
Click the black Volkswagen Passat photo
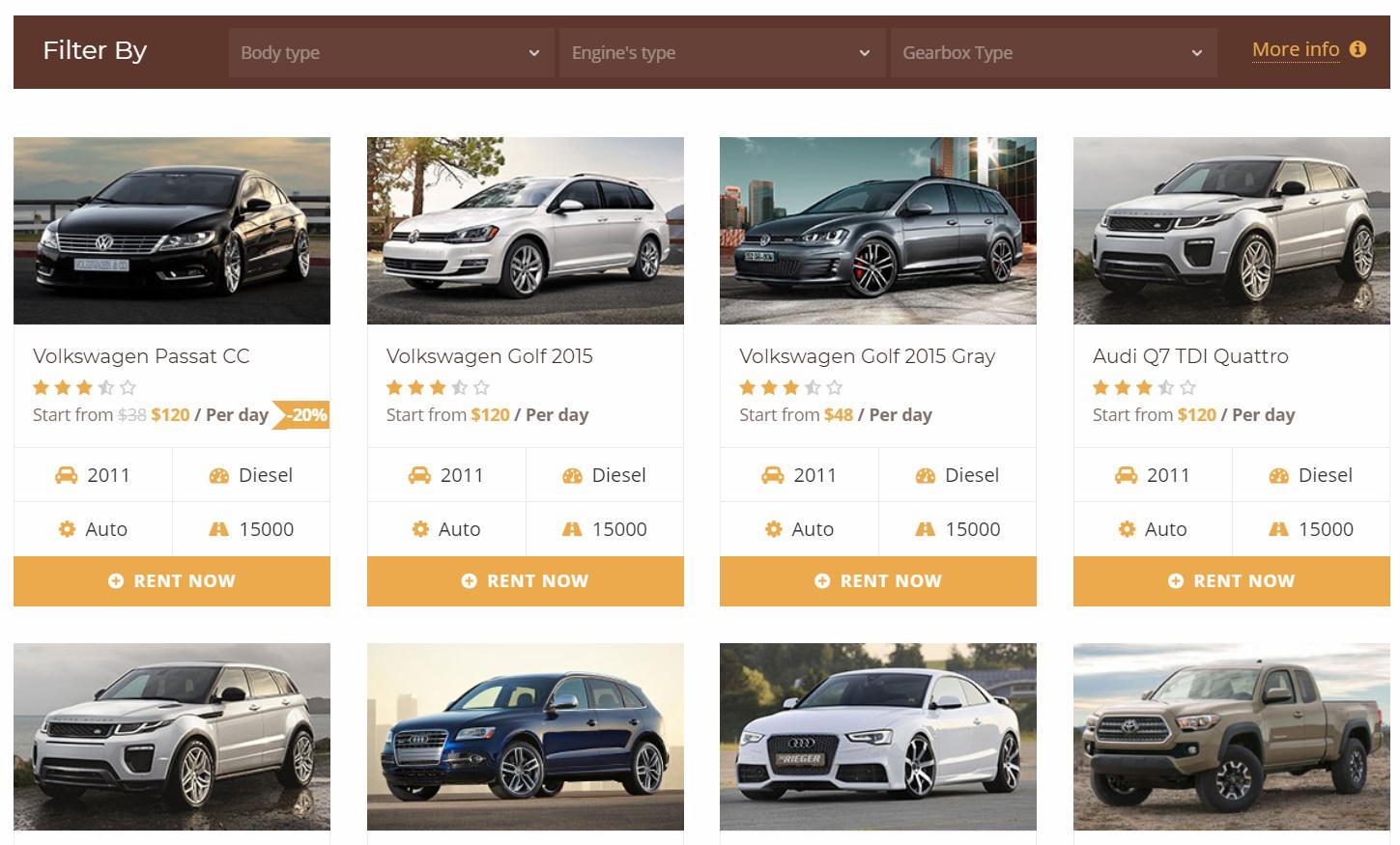pos(172,231)
